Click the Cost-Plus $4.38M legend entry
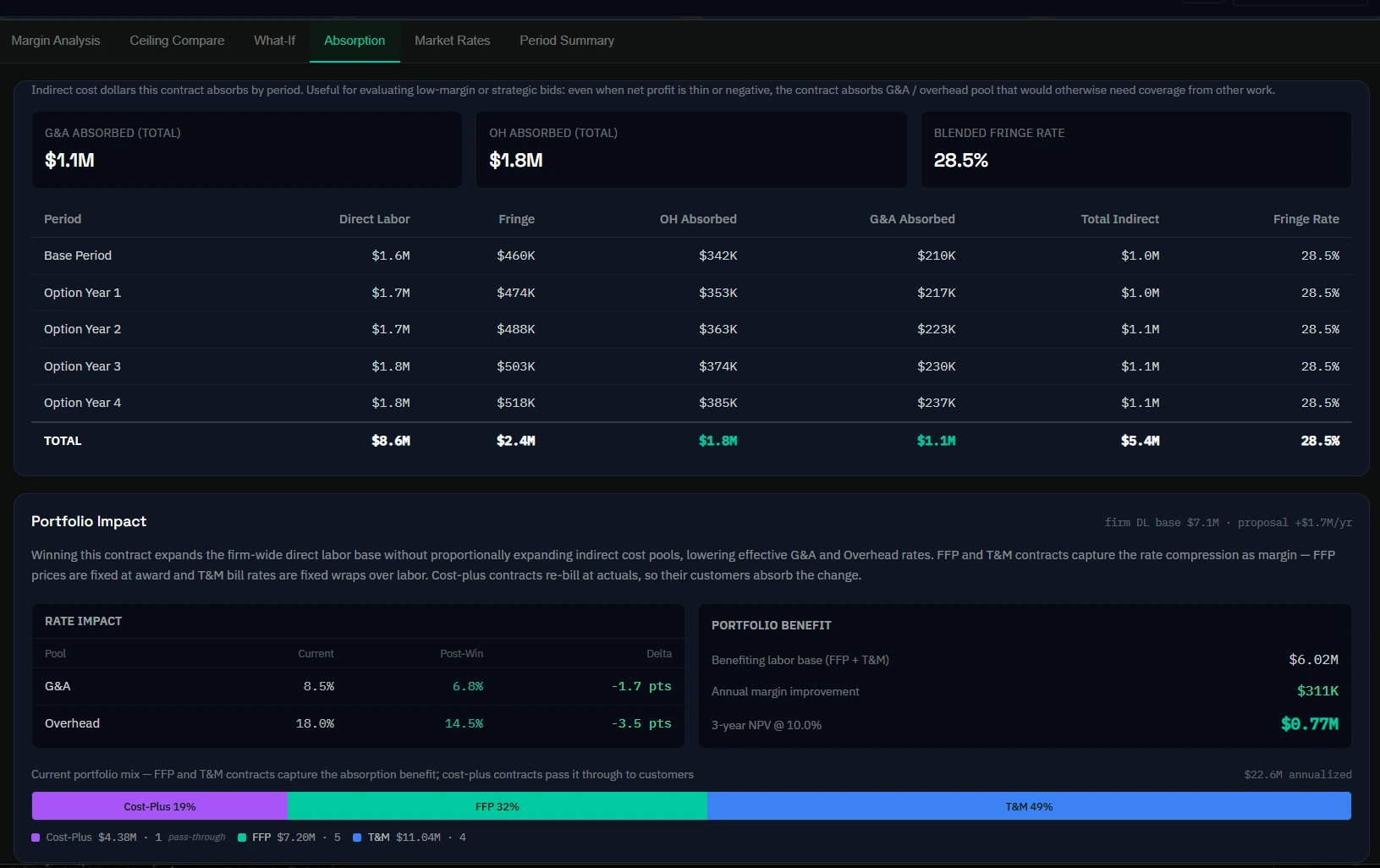Screen dimensions: 1380x868 129,838
